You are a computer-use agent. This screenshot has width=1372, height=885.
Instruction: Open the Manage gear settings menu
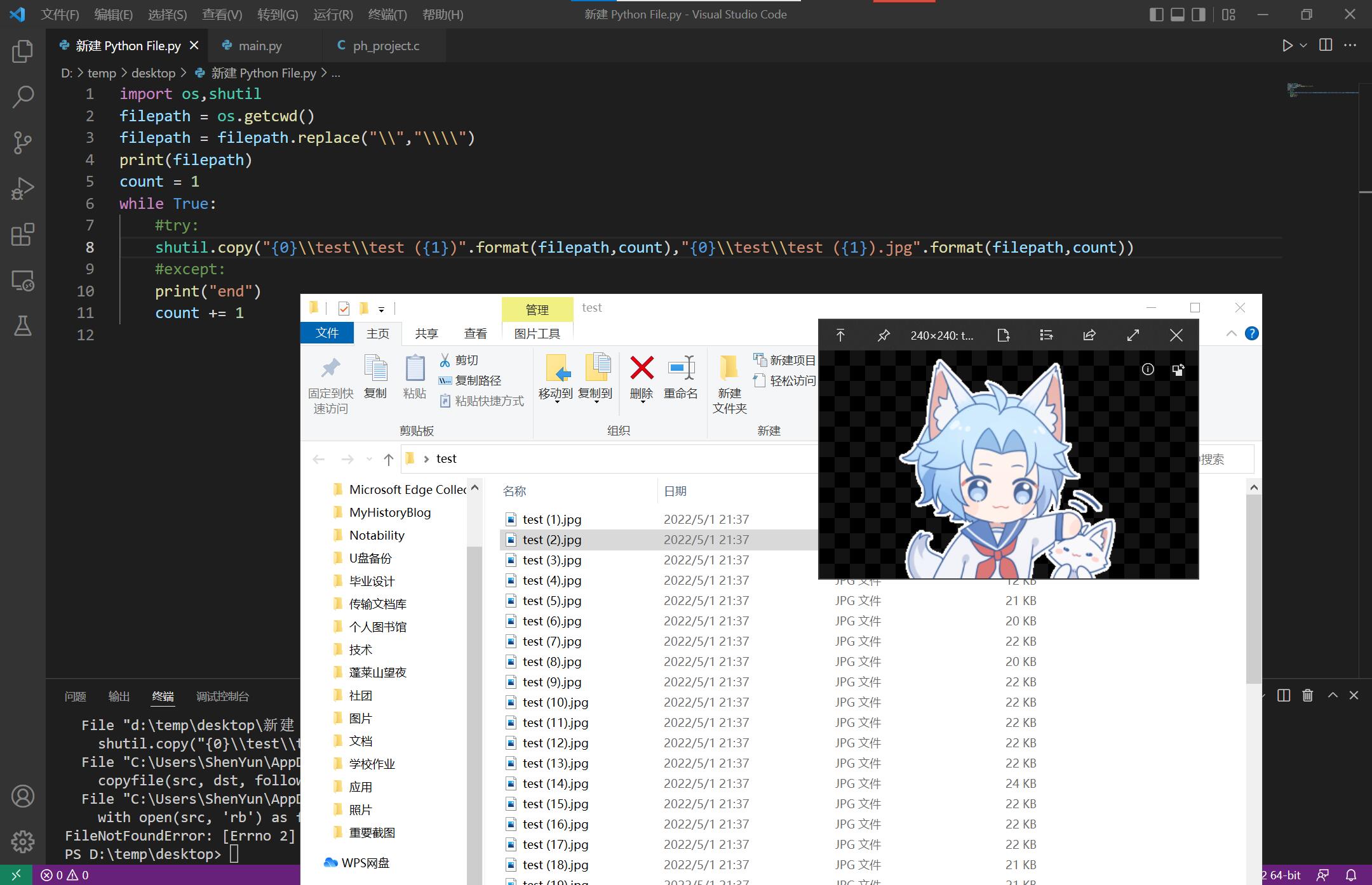(x=23, y=842)
